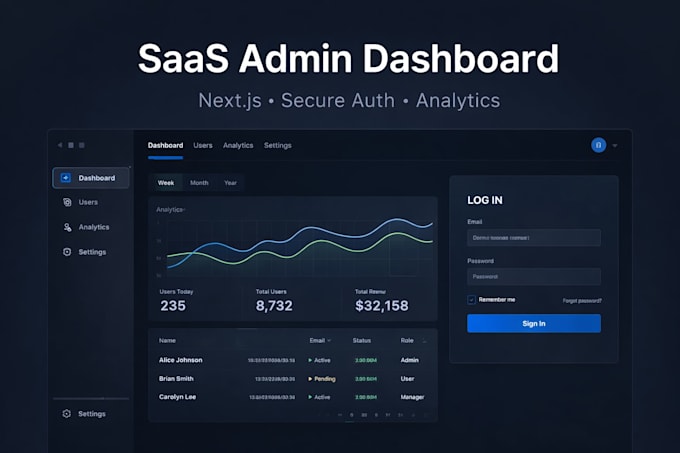Select the Brian Smith row name
680x453 pixels.
pyautogui.click(x=176, y=378)
